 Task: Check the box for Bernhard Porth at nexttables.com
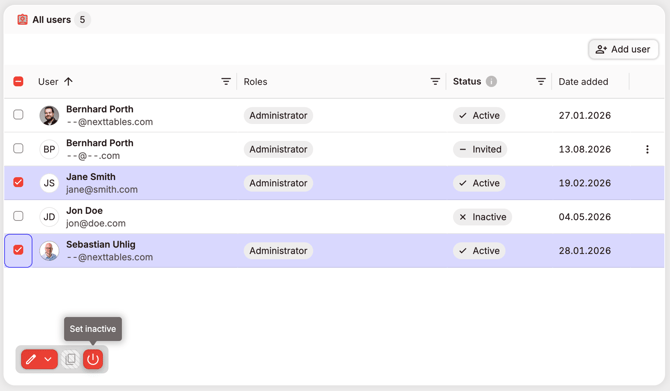coord(18,115)
